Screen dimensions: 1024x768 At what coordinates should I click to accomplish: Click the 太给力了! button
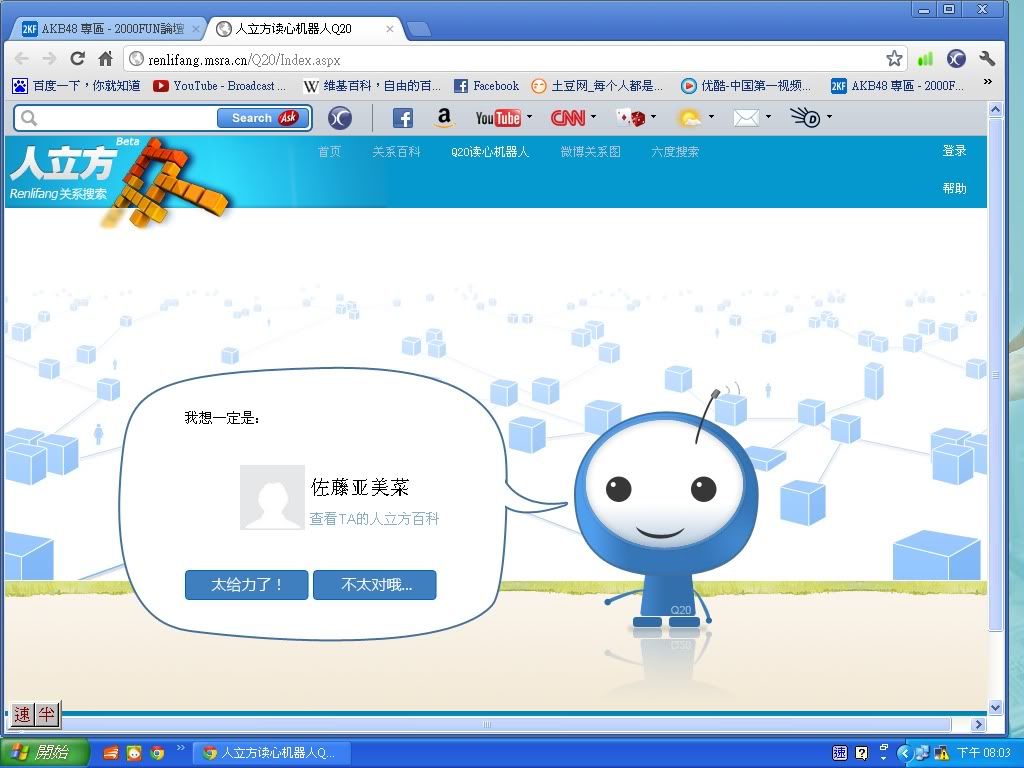tap(246, 585)
